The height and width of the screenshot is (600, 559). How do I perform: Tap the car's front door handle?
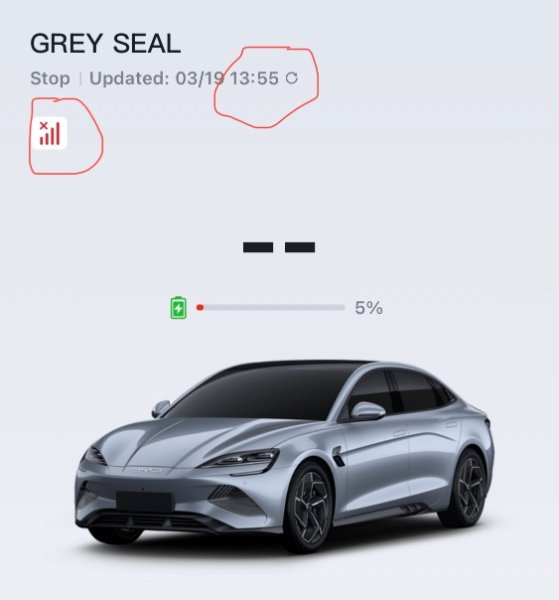(x=399, y=432)
